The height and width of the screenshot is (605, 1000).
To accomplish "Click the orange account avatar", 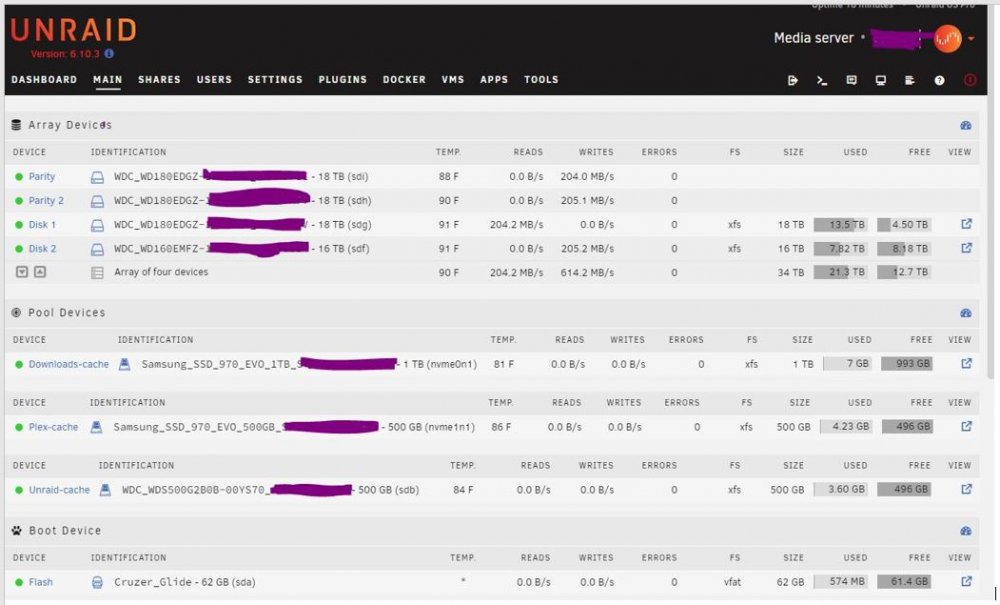I will click(948, 38).
